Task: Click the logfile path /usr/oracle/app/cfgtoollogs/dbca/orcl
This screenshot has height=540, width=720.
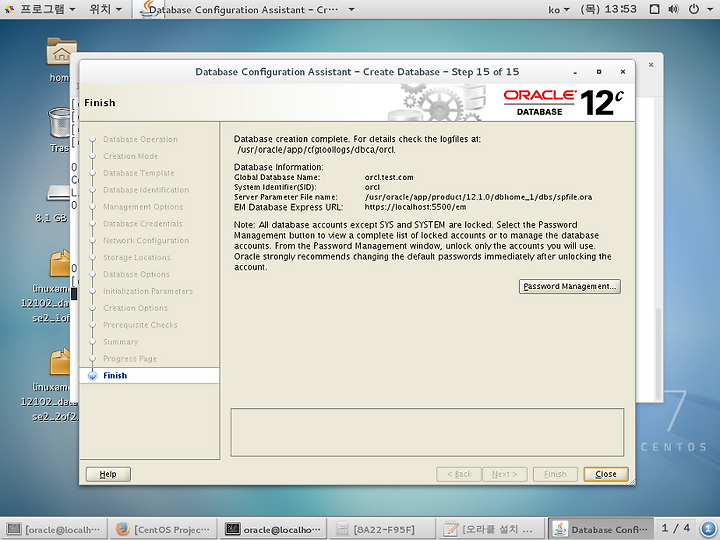Action: [x=316, y=150]
